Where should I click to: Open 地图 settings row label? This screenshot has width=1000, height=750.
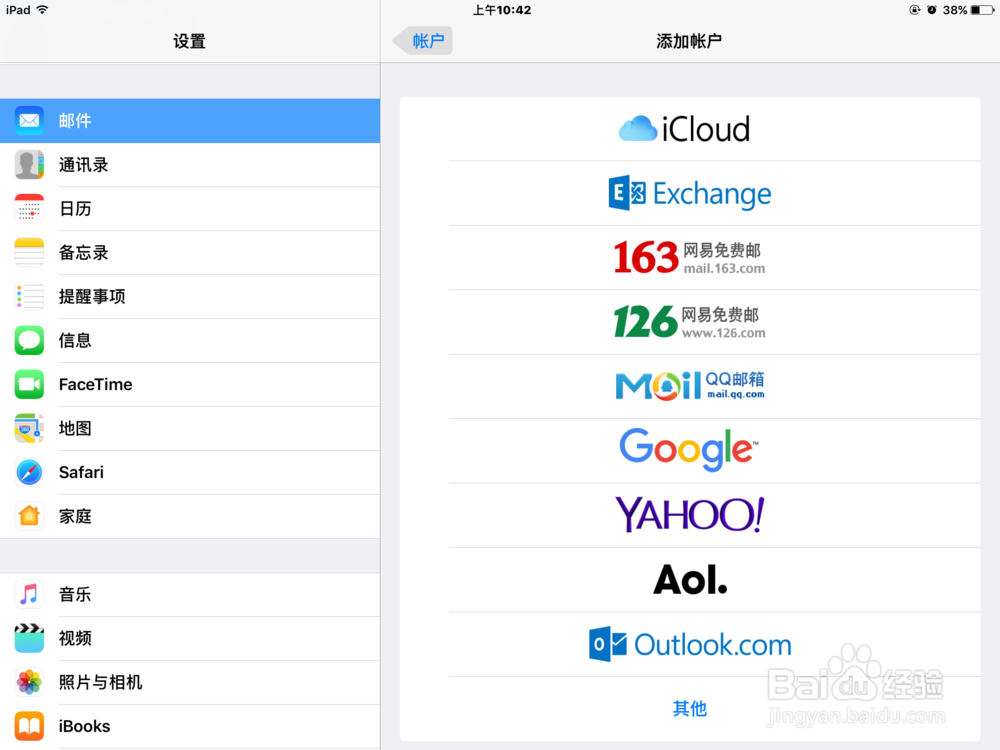coord(75,428)
